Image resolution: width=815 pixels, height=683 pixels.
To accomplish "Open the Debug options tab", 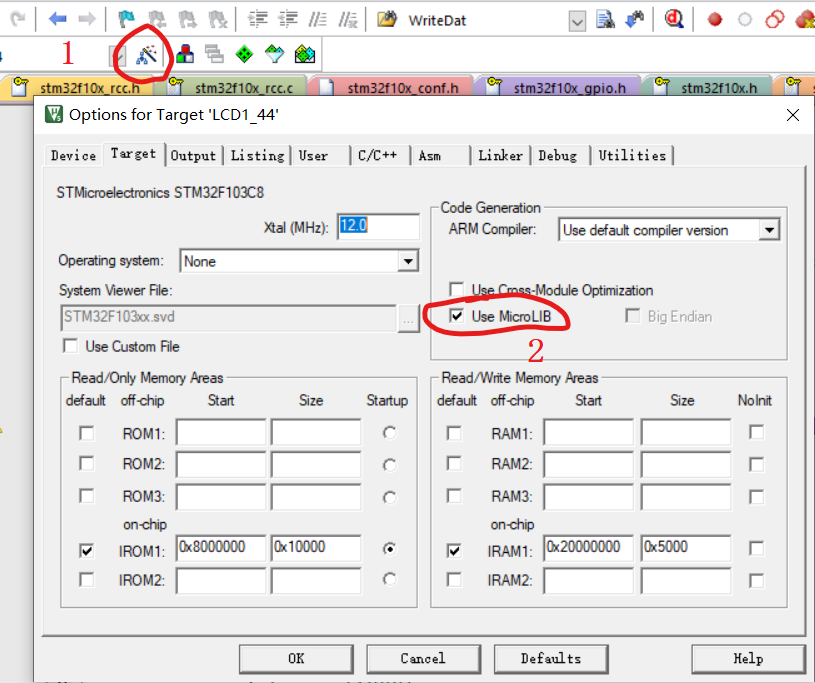I will click(x=558, y=155).
